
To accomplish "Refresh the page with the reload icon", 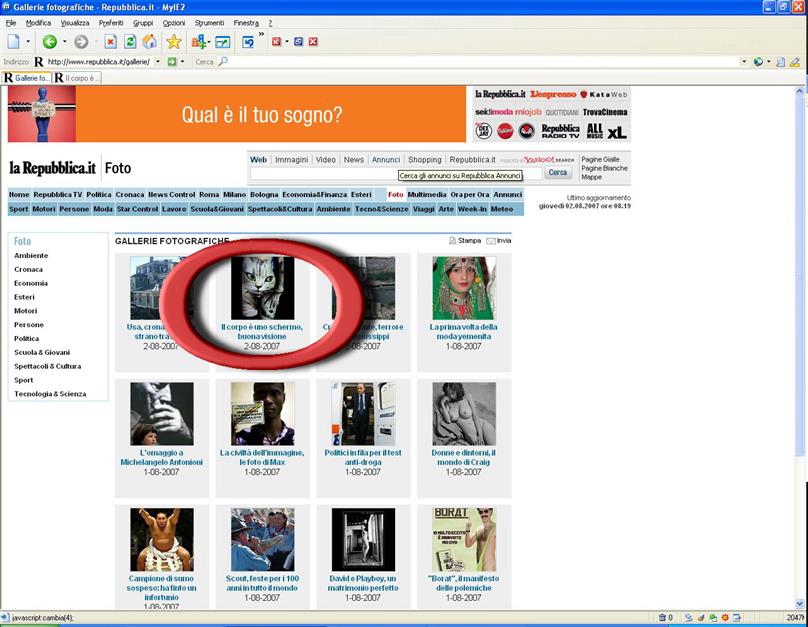I will pos(130,42).
